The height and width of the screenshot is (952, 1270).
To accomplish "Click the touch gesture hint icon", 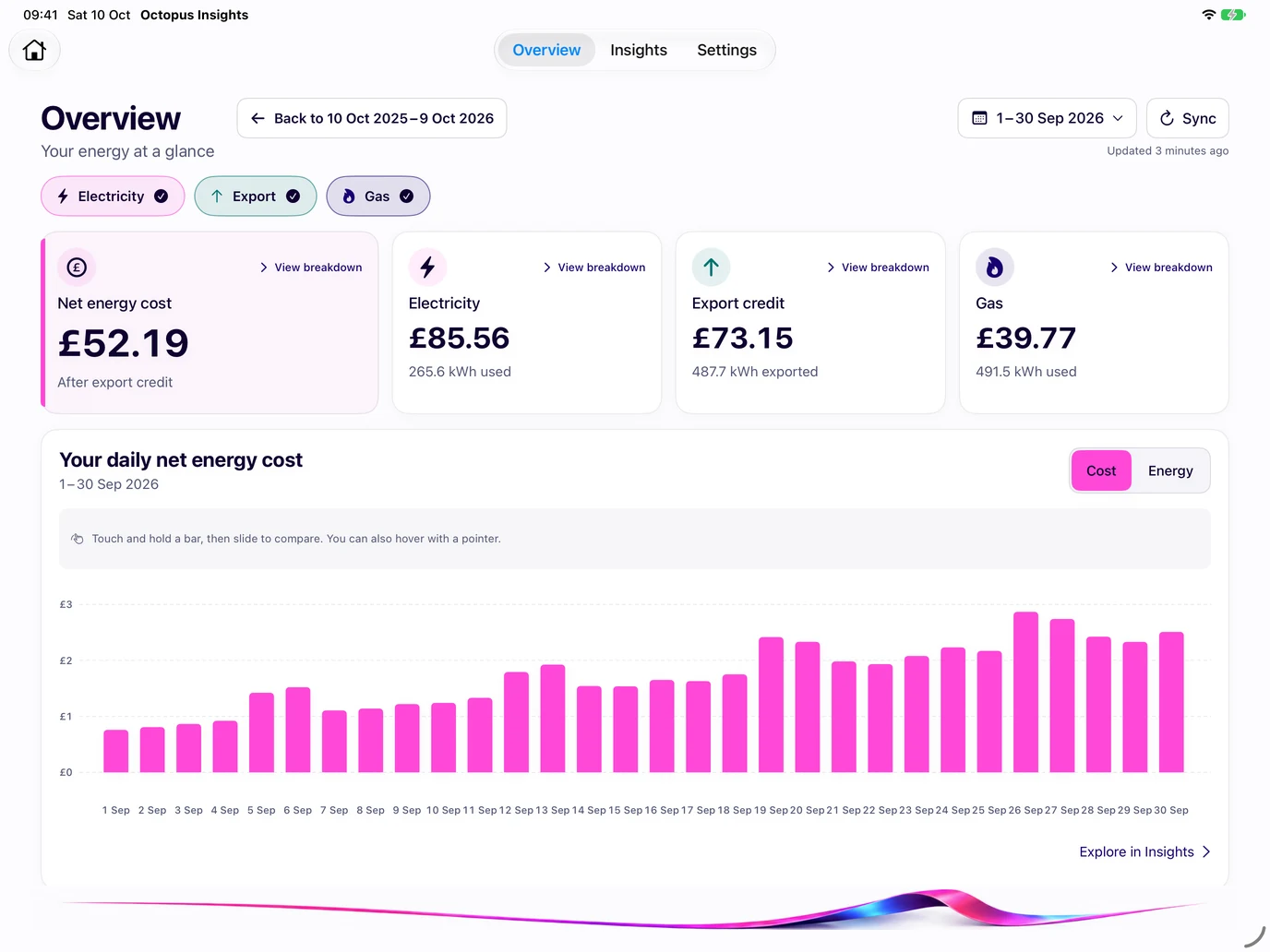I will (78, 539).
